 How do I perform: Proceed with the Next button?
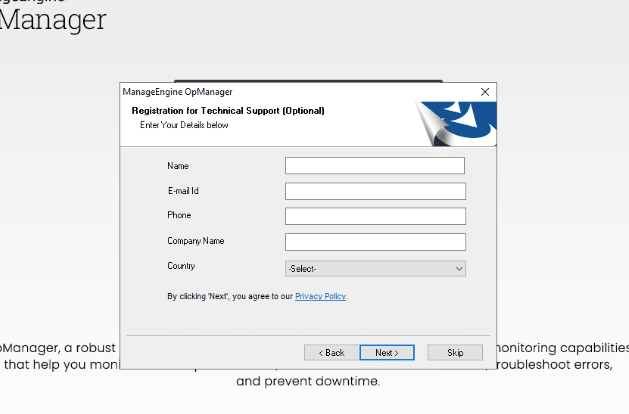(387, 353)
